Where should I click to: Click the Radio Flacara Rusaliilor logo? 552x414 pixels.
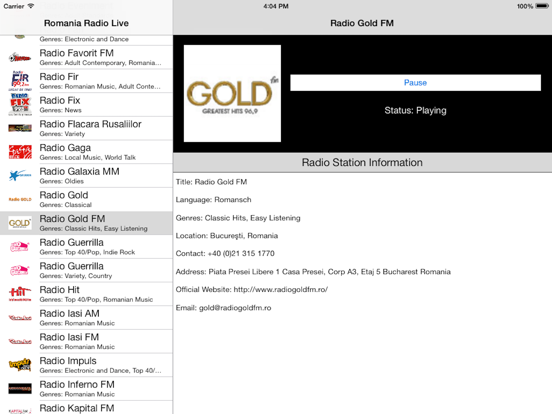coord(20,128)
